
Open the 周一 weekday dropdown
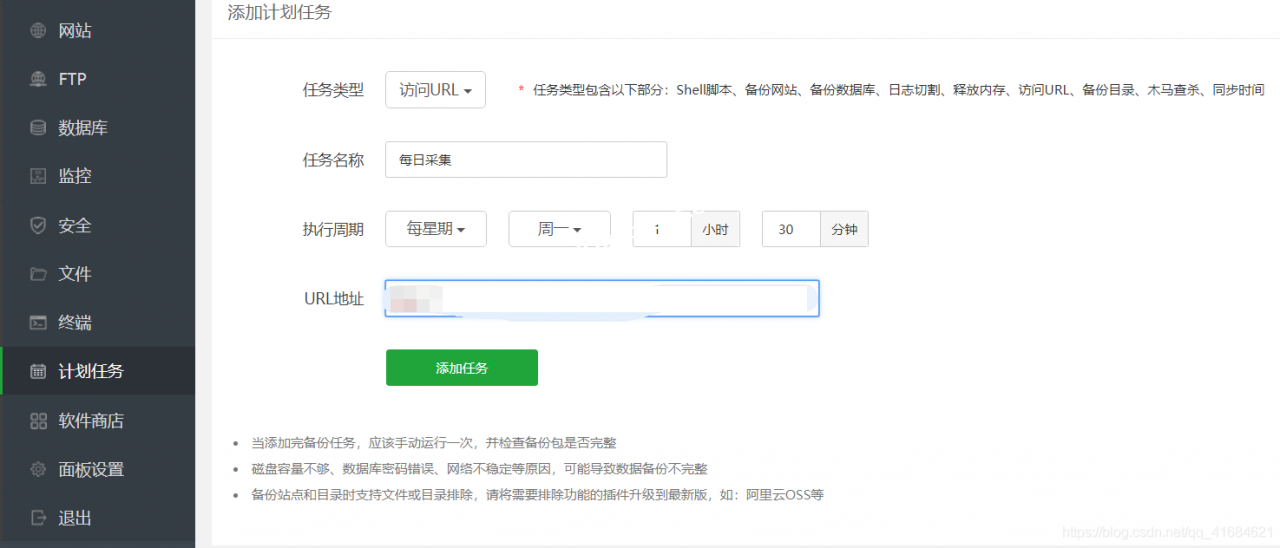point(559,229)
